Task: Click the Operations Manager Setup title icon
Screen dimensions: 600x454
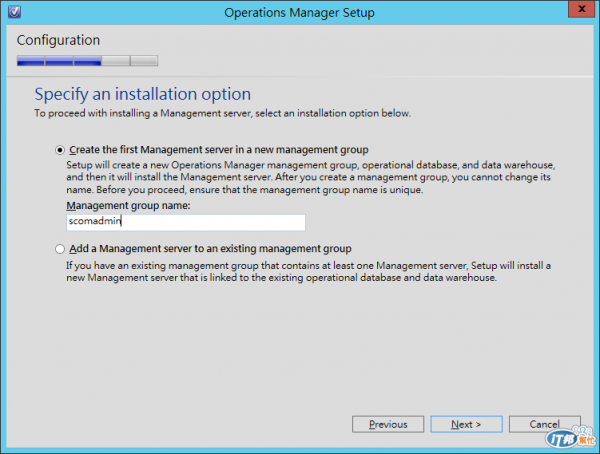Action: [14, 12]
